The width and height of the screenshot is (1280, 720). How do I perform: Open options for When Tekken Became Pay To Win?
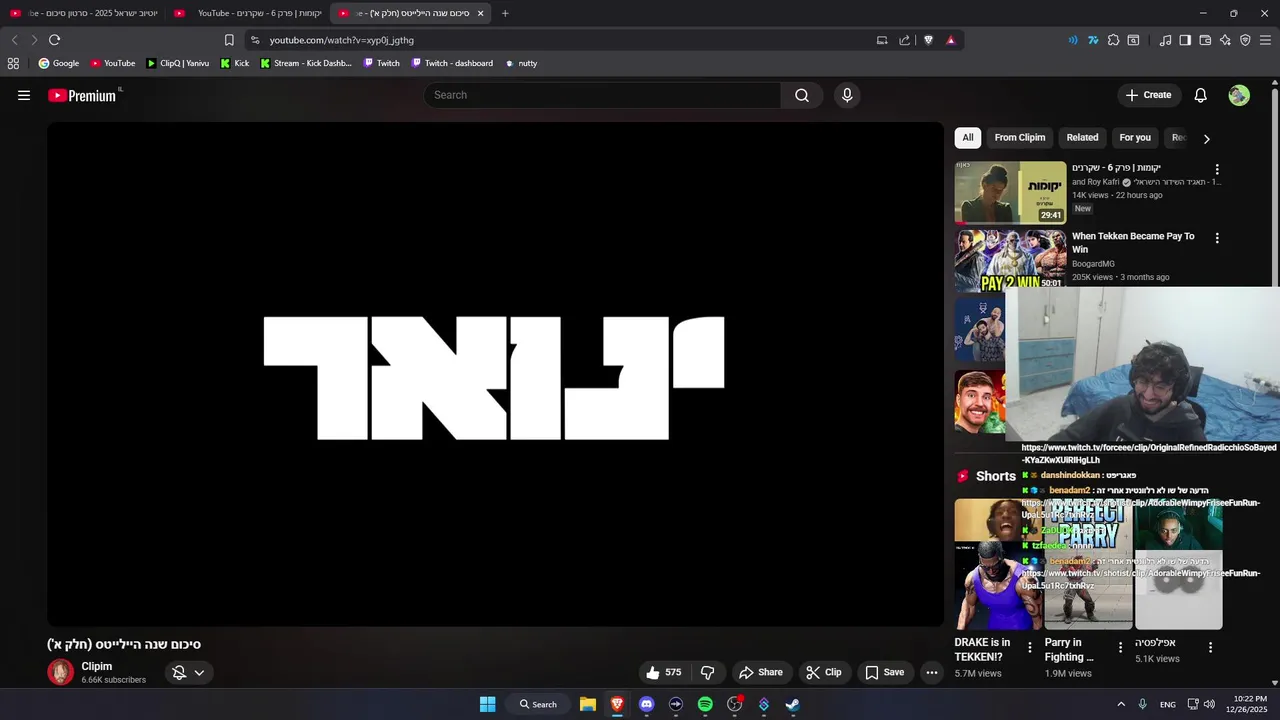click(x=1217, y=238)
